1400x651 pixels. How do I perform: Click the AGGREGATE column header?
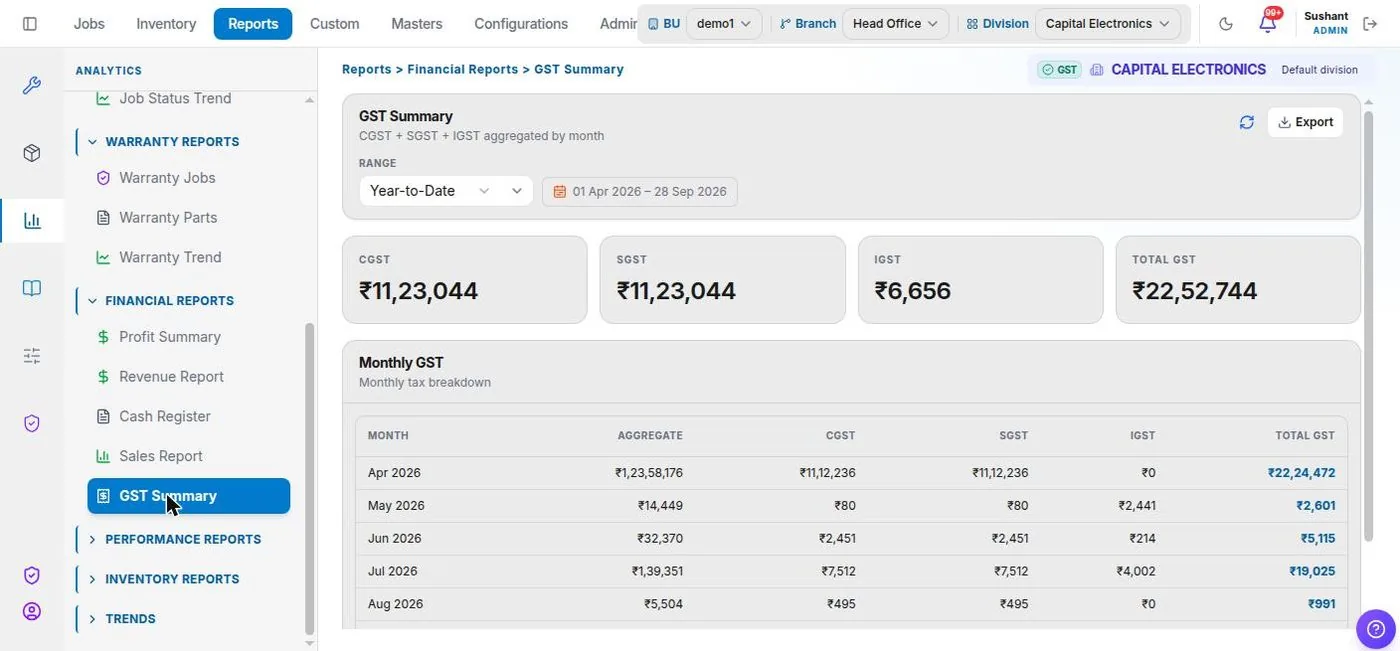tap(650, 436)
